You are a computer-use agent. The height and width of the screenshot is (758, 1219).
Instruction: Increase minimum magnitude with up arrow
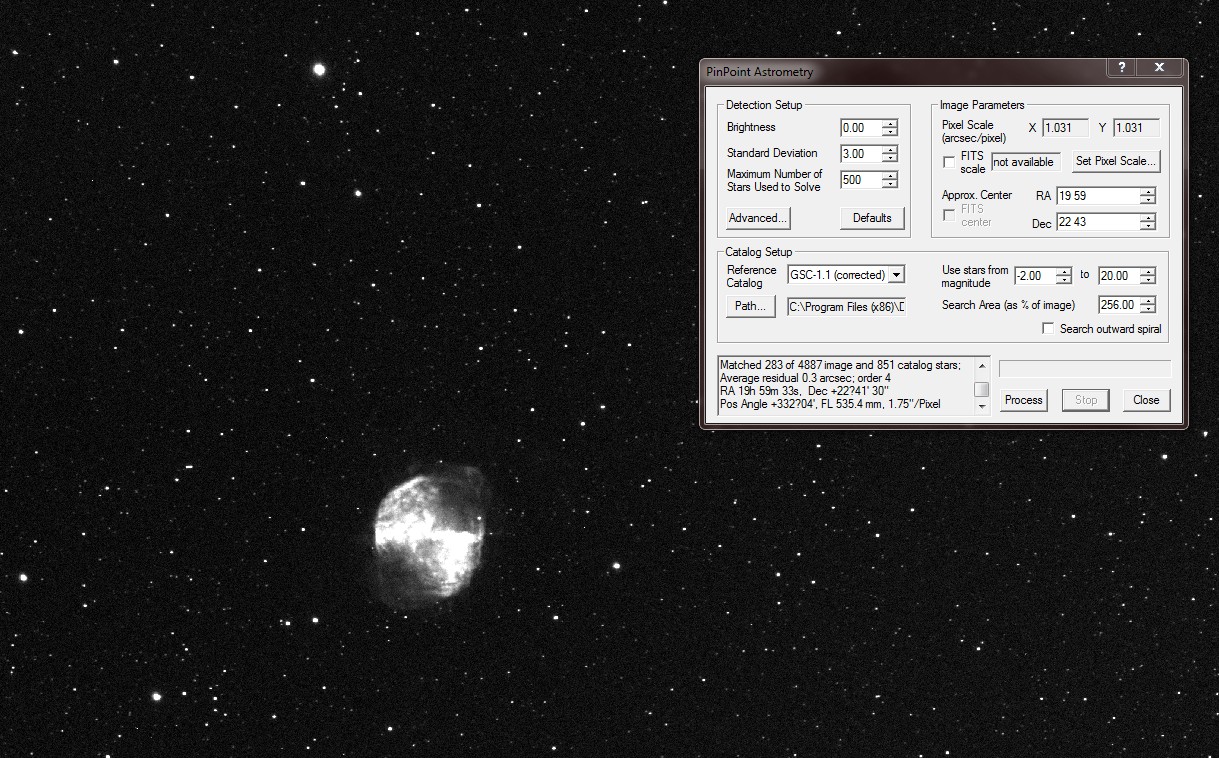coord(1064,272)
